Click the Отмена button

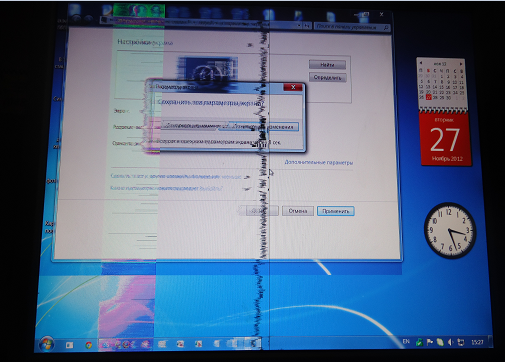(298, 211)
